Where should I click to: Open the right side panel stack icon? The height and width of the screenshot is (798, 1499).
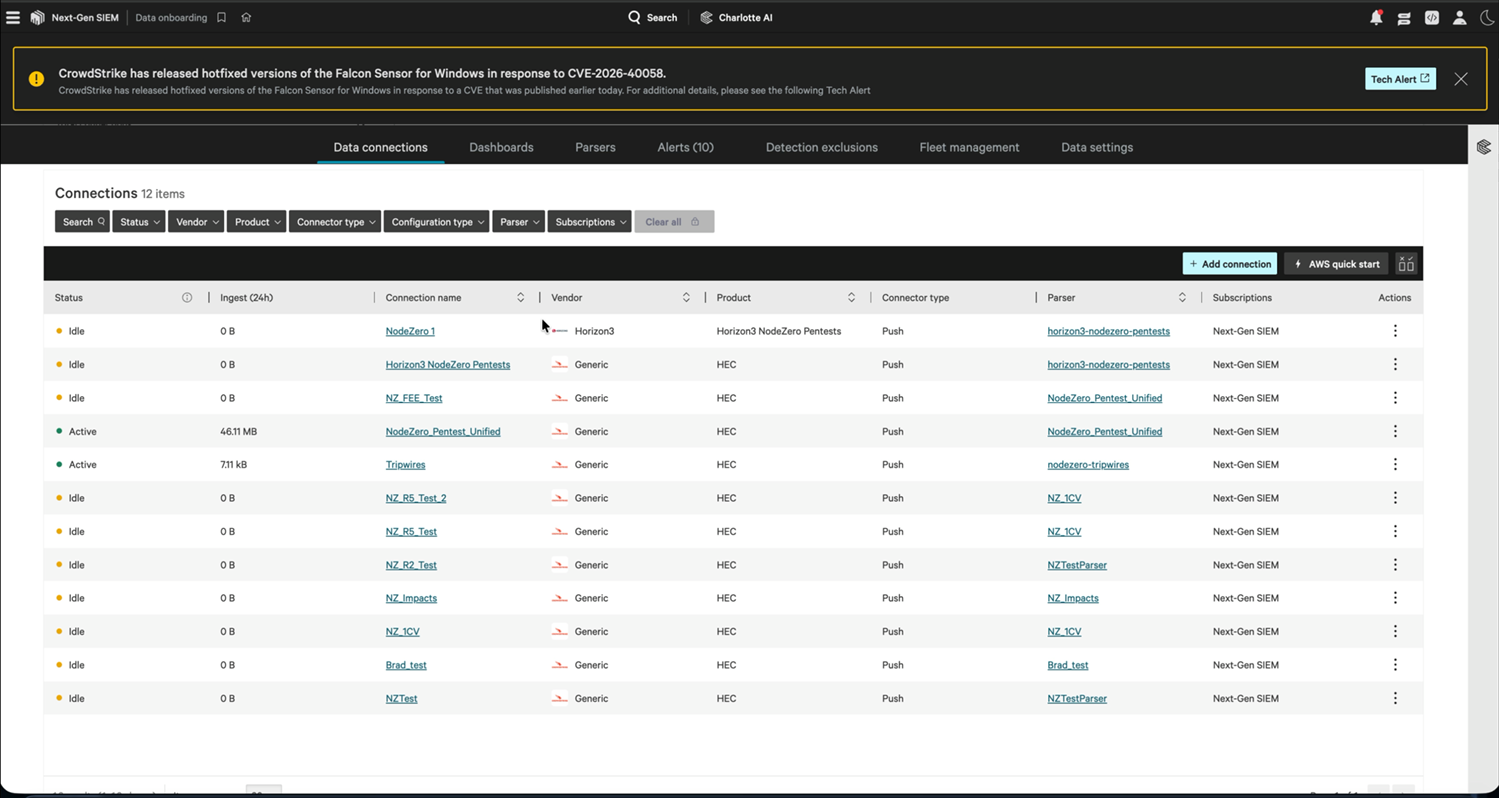[1484, 147]
